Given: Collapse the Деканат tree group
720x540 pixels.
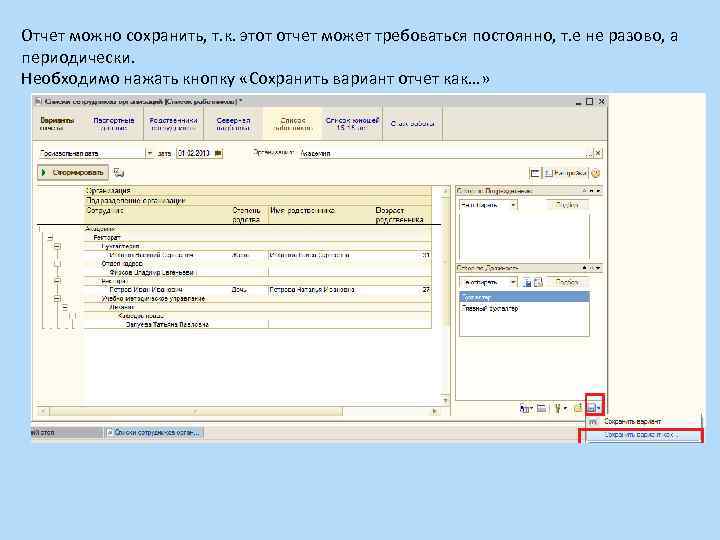Looking at the screenshot, I should [65, 307].
